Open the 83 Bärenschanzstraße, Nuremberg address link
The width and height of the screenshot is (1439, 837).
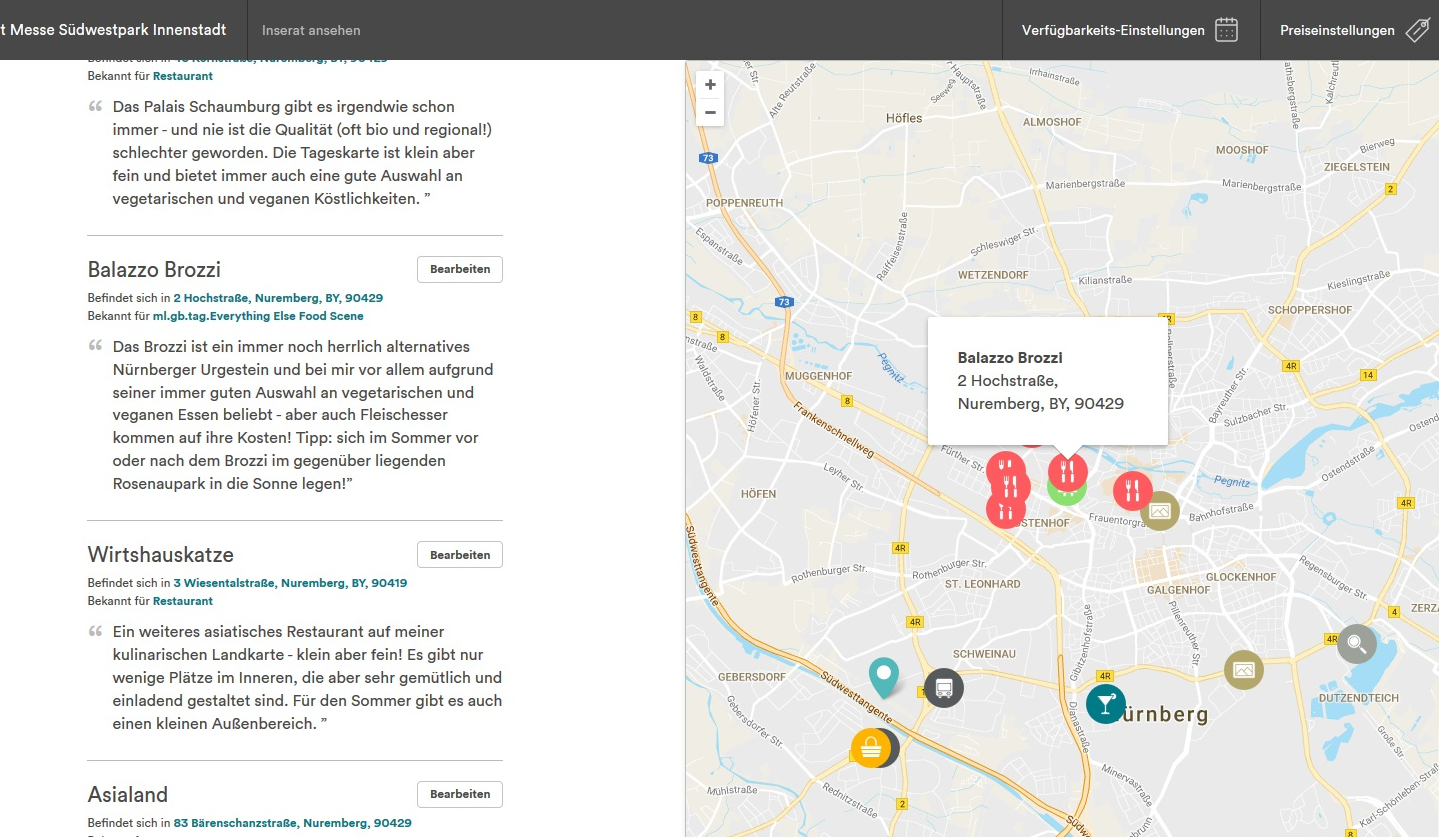pos(292,823)
